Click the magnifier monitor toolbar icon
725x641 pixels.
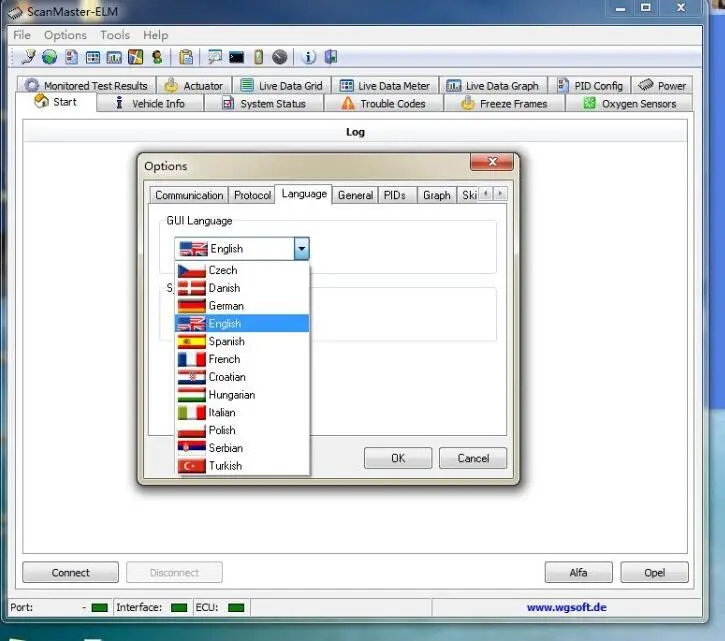point(215,57)
